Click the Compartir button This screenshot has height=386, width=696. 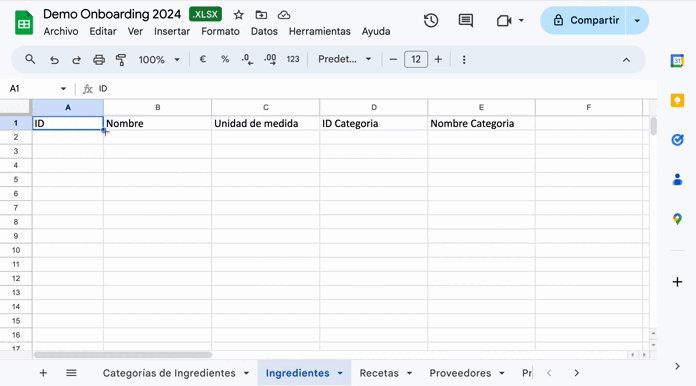tap(583, 20)
